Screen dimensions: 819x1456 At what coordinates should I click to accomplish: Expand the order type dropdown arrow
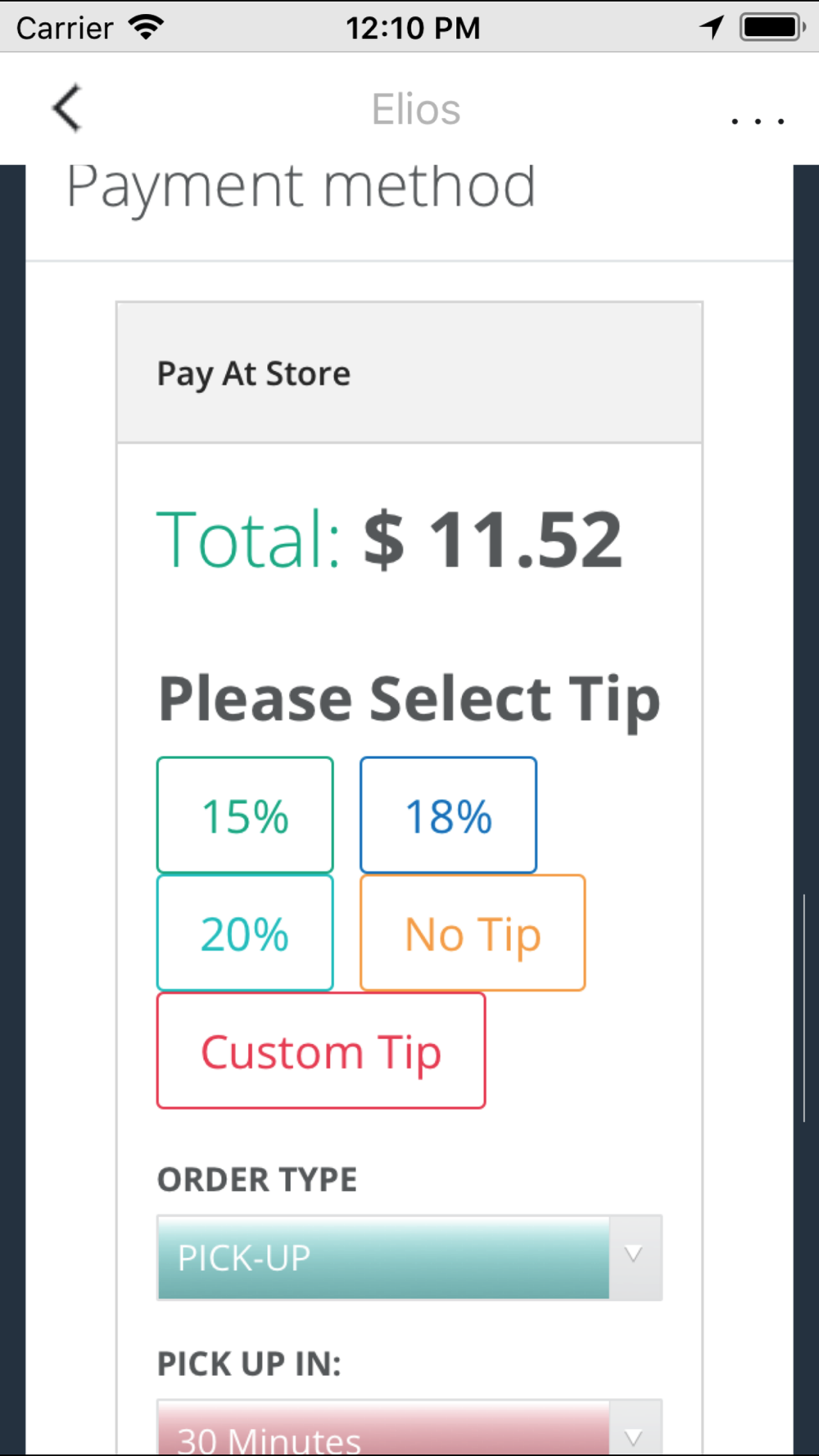tap(634, 1255)
